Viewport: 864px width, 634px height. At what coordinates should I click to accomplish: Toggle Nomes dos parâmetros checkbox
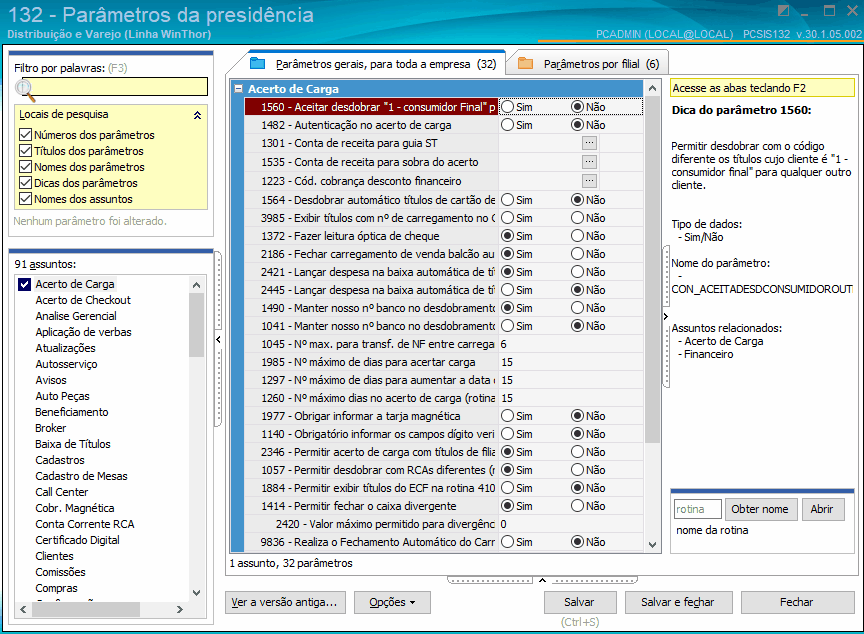[x=25, y=167]
